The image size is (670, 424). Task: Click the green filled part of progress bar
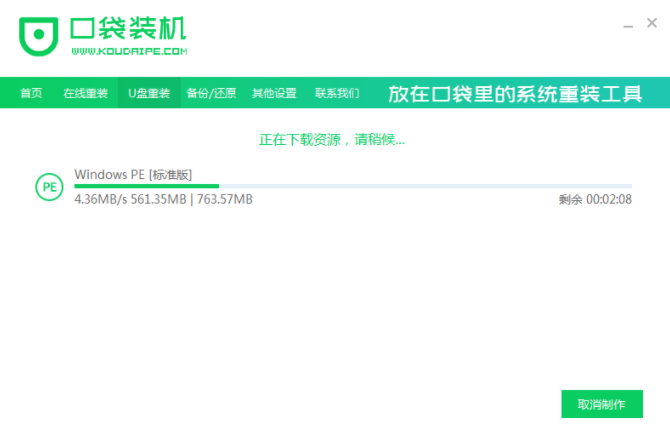tap(146, 186)
